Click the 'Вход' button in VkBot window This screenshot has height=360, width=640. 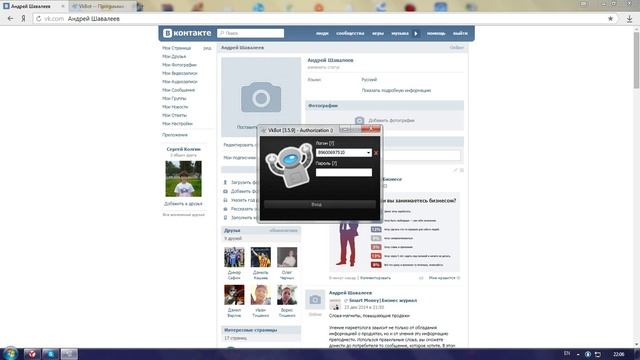pyautogui.click(x=320, y=204)
